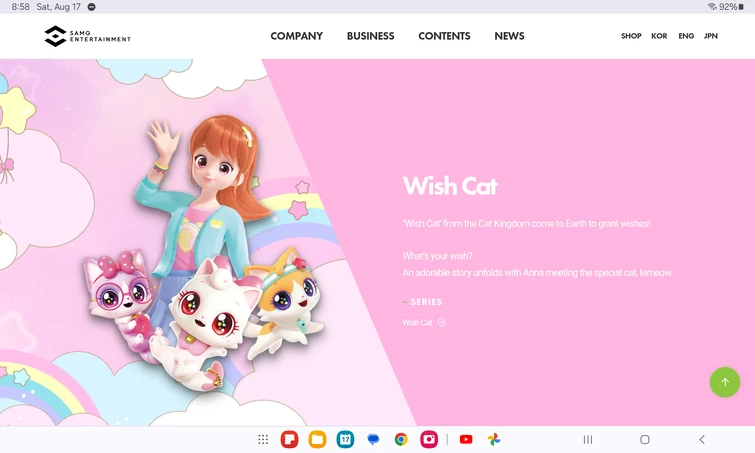Tap the recent apps navigation button

(587, 439)
